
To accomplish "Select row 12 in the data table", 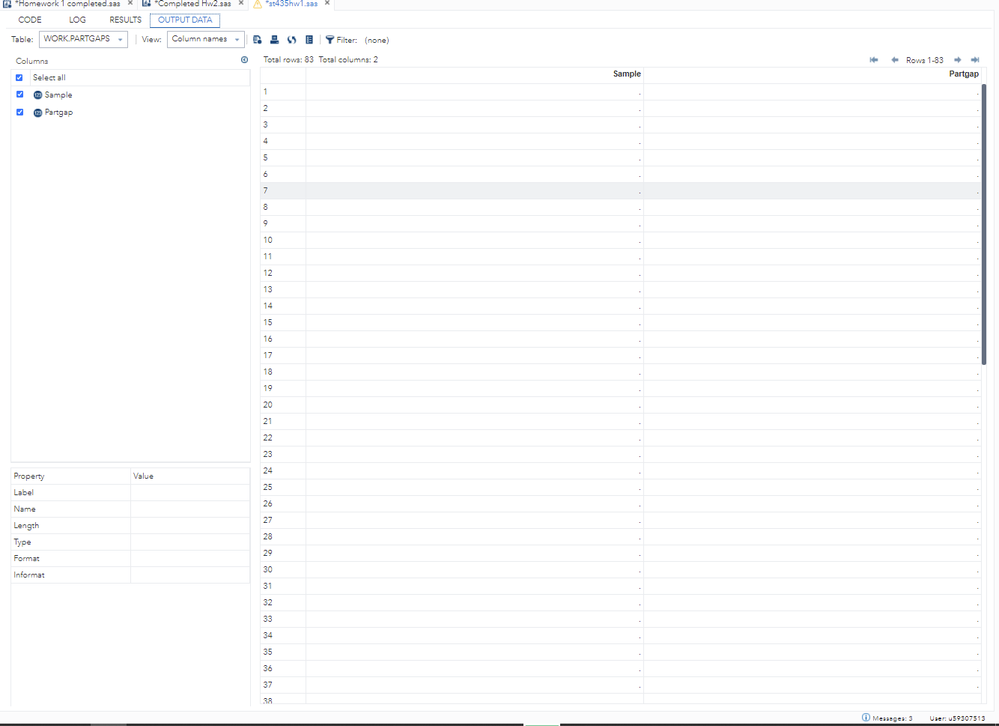I will [620, 273].
